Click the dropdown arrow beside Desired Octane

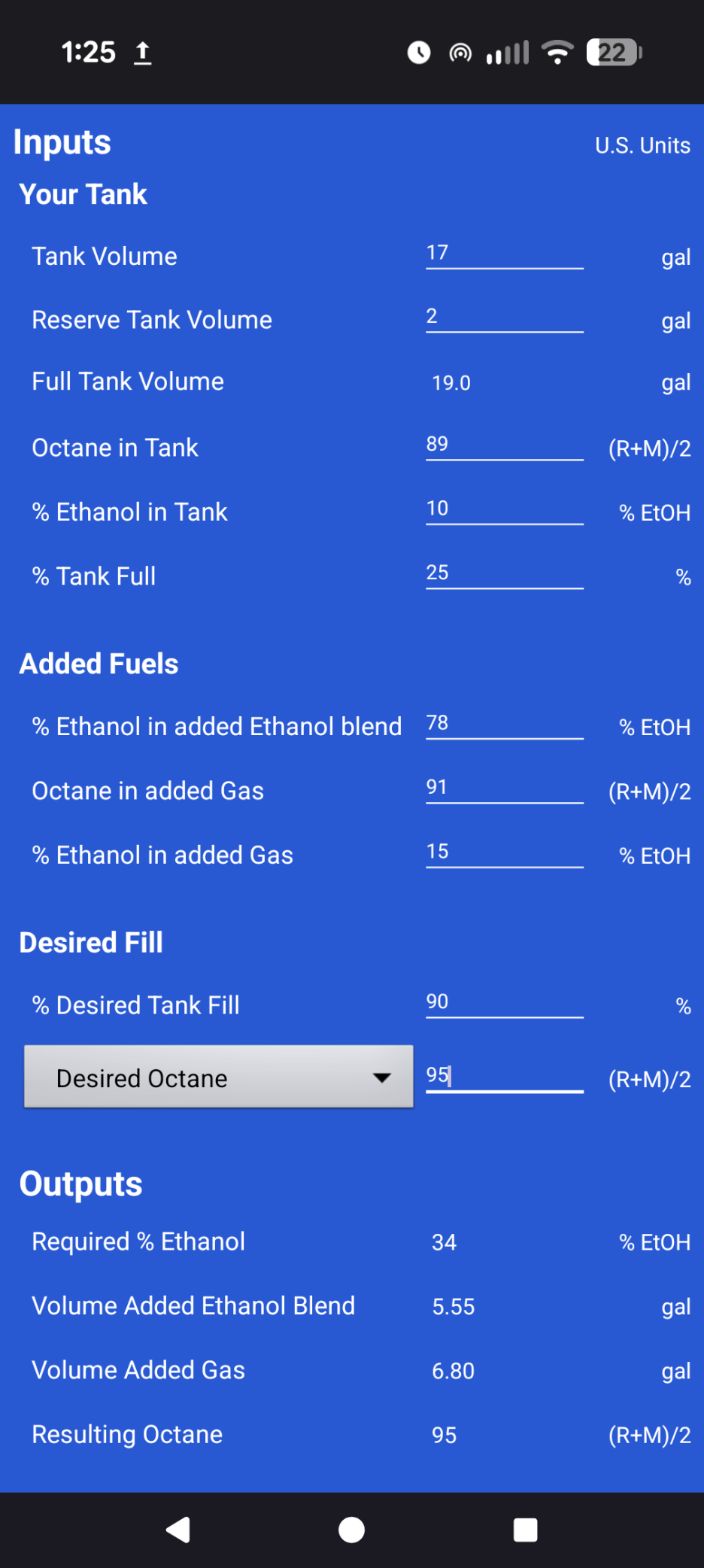click(x=382, y=1077)
